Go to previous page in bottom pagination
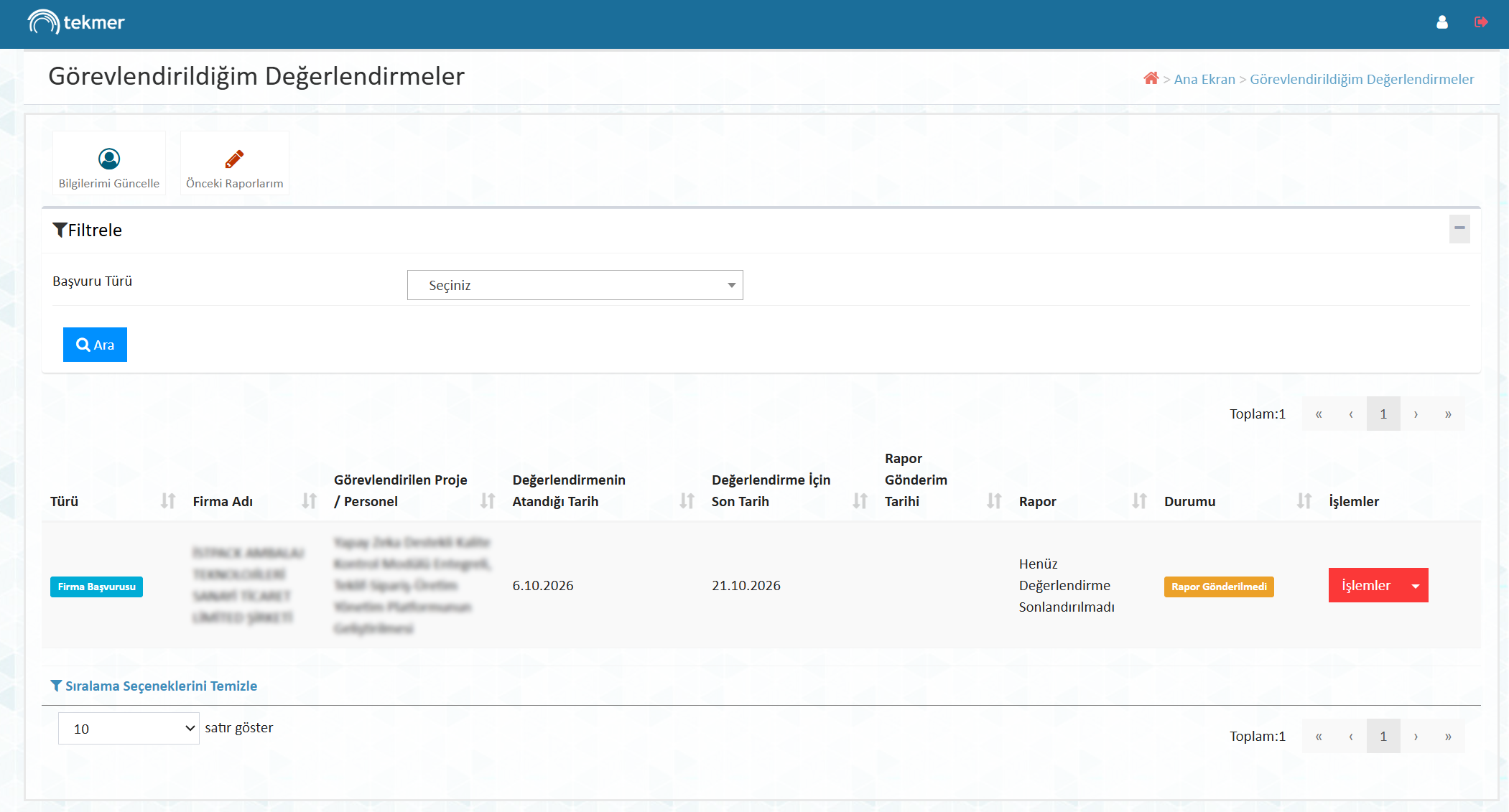Screen dimensions: 1509x812 tap(1351, 736)
